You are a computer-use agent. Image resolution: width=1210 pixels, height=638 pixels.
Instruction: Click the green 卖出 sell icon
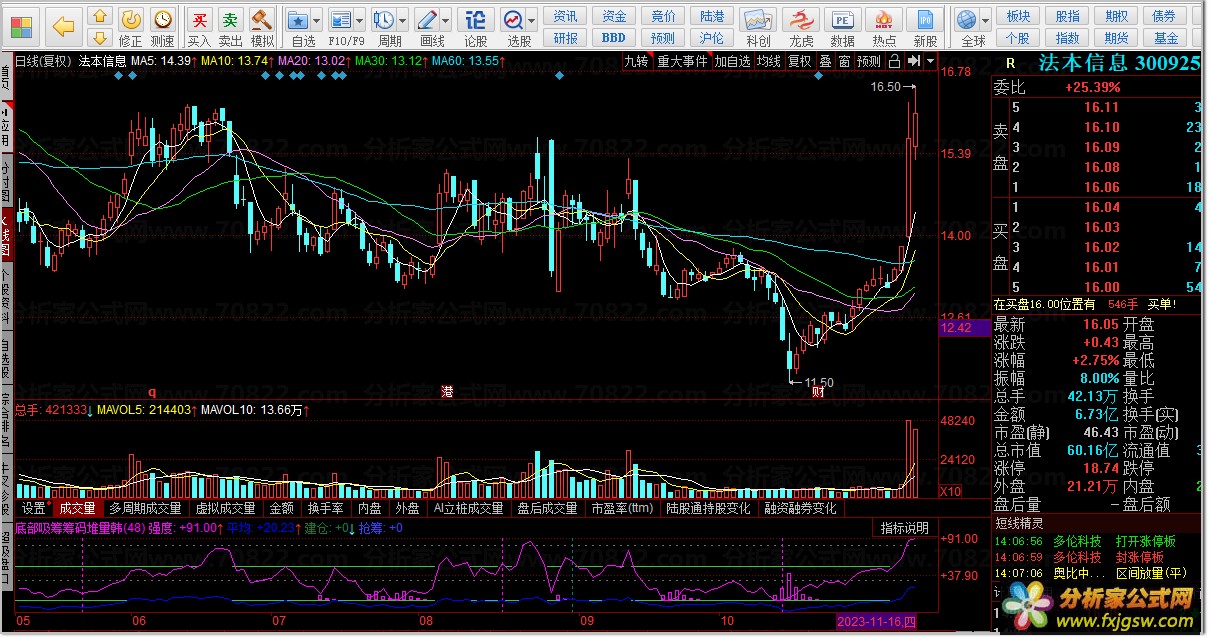coord(231,27)
